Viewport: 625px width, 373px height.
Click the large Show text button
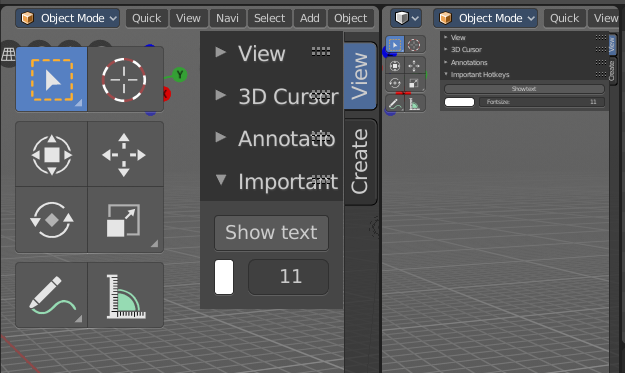tap(271, 233)
